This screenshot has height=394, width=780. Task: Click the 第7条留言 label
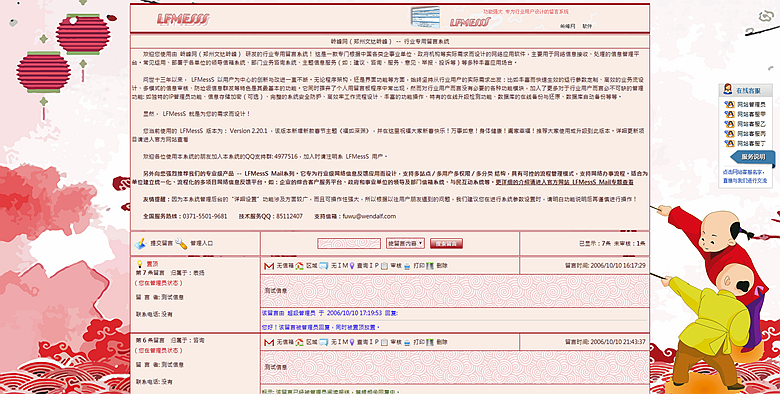[150, 273]
